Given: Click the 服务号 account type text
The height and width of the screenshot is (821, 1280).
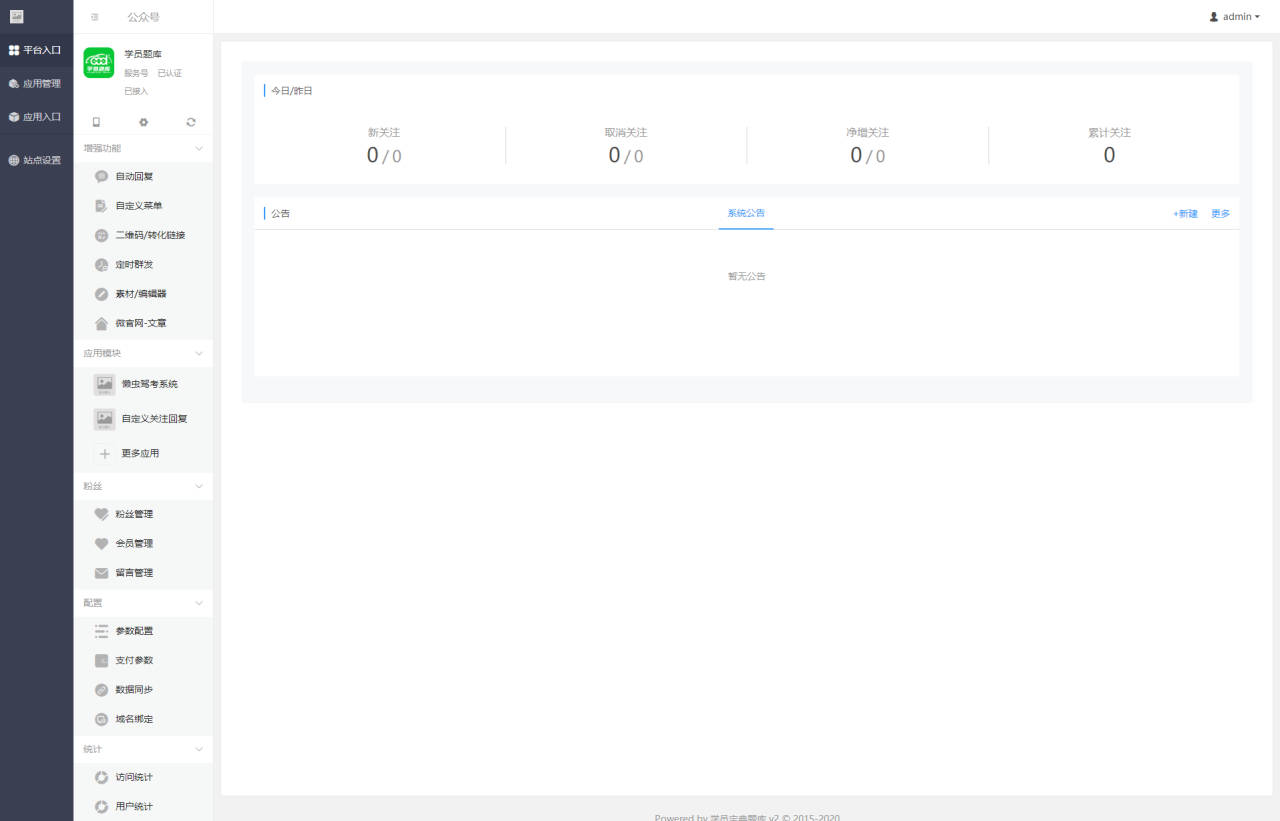Looking at the screenshot, I should (x=136, y=74).
